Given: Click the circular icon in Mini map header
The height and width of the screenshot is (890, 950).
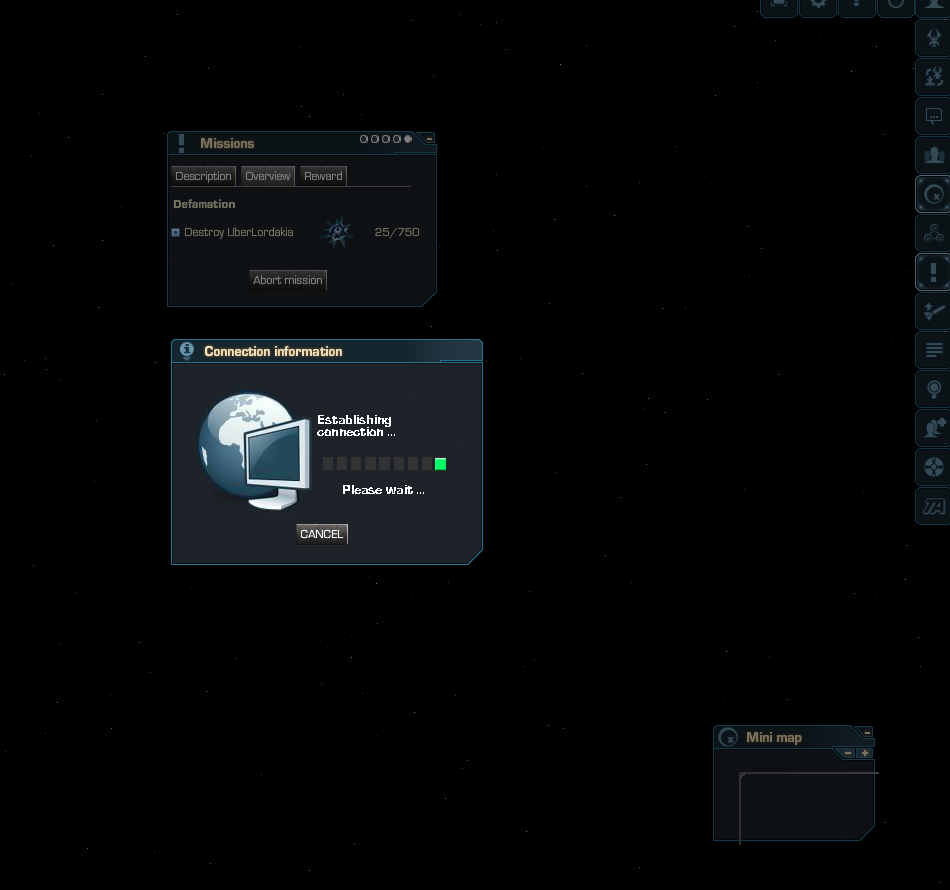Looking at the screenshot, I should (x=728, y=737).
